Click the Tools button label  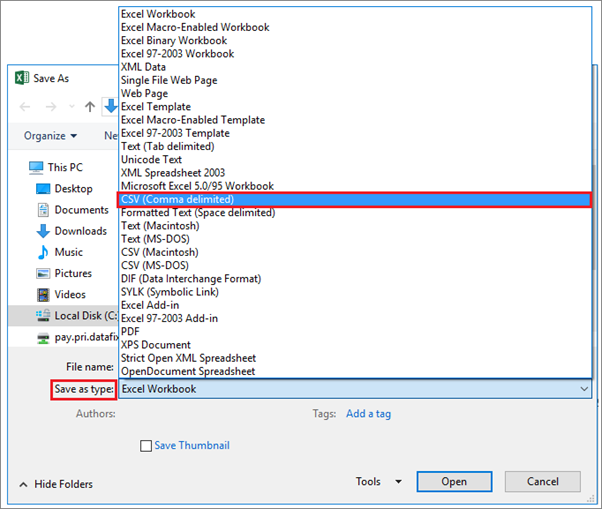[368, 482]
